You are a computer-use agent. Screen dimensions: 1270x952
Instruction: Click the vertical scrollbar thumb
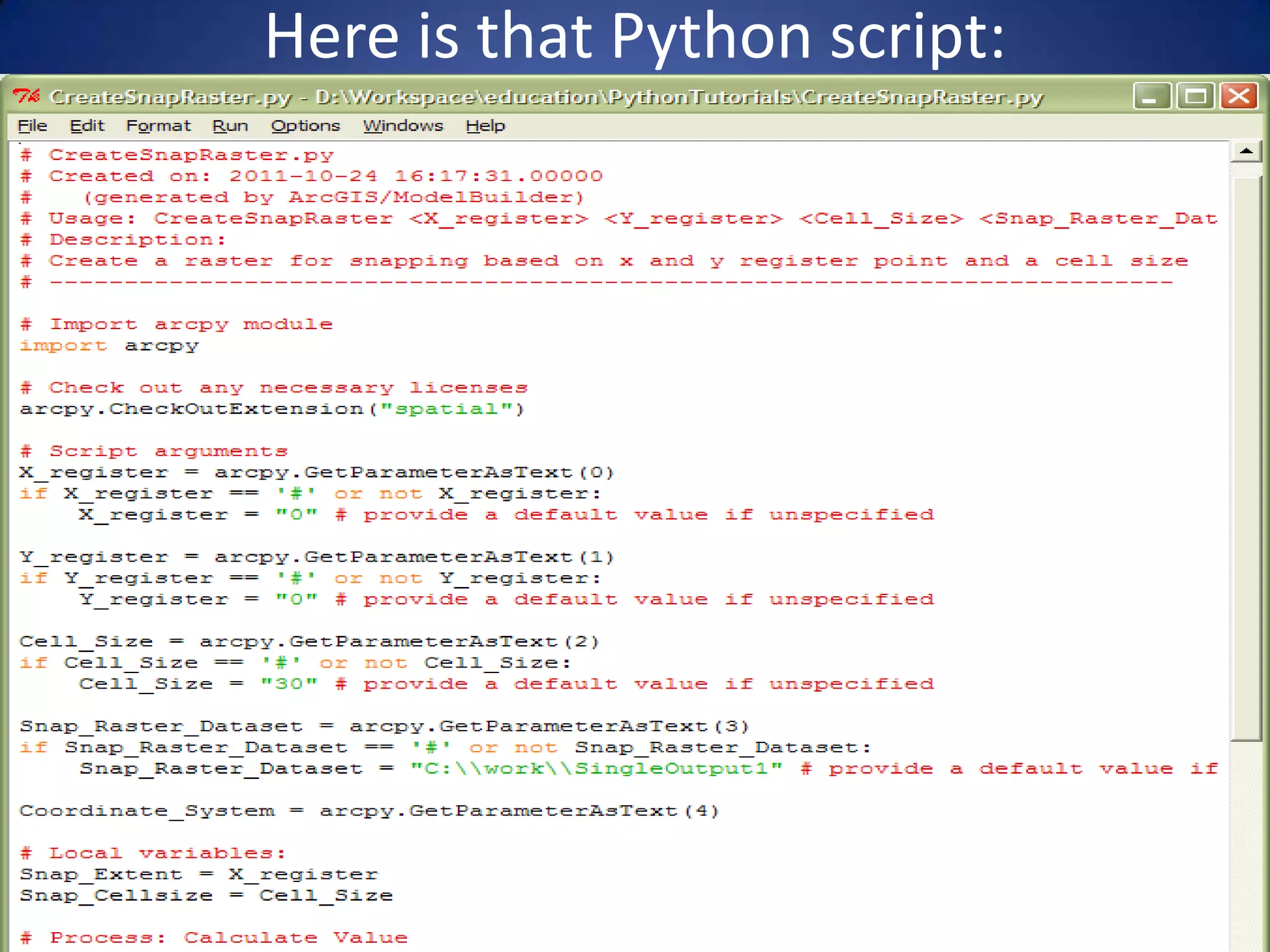pyautogui.click(x=1246, y=459)
